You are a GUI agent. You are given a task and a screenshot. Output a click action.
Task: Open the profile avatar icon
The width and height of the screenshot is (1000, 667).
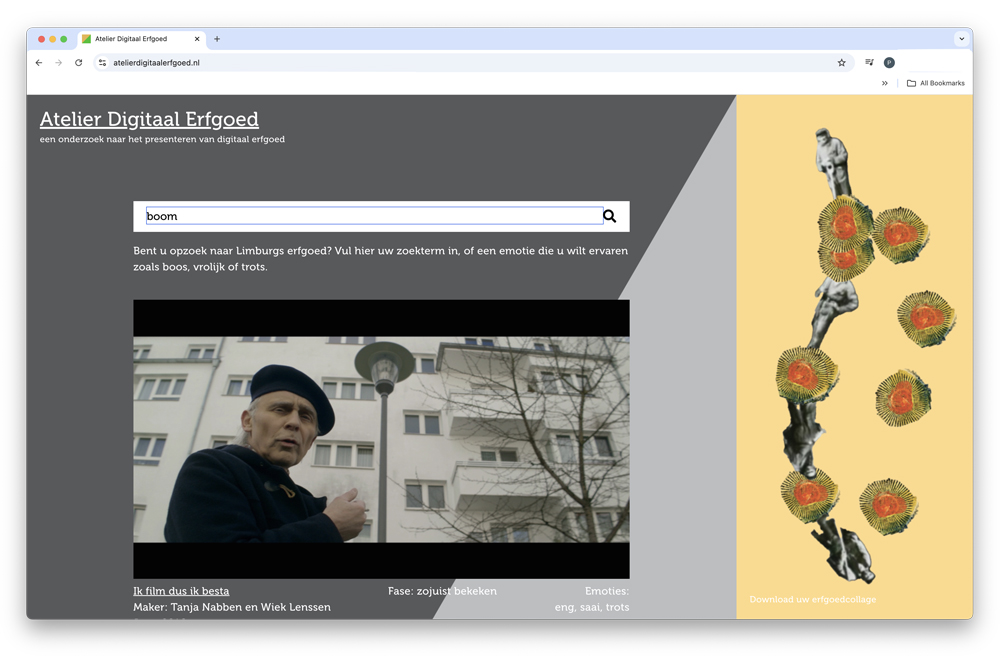889,63
